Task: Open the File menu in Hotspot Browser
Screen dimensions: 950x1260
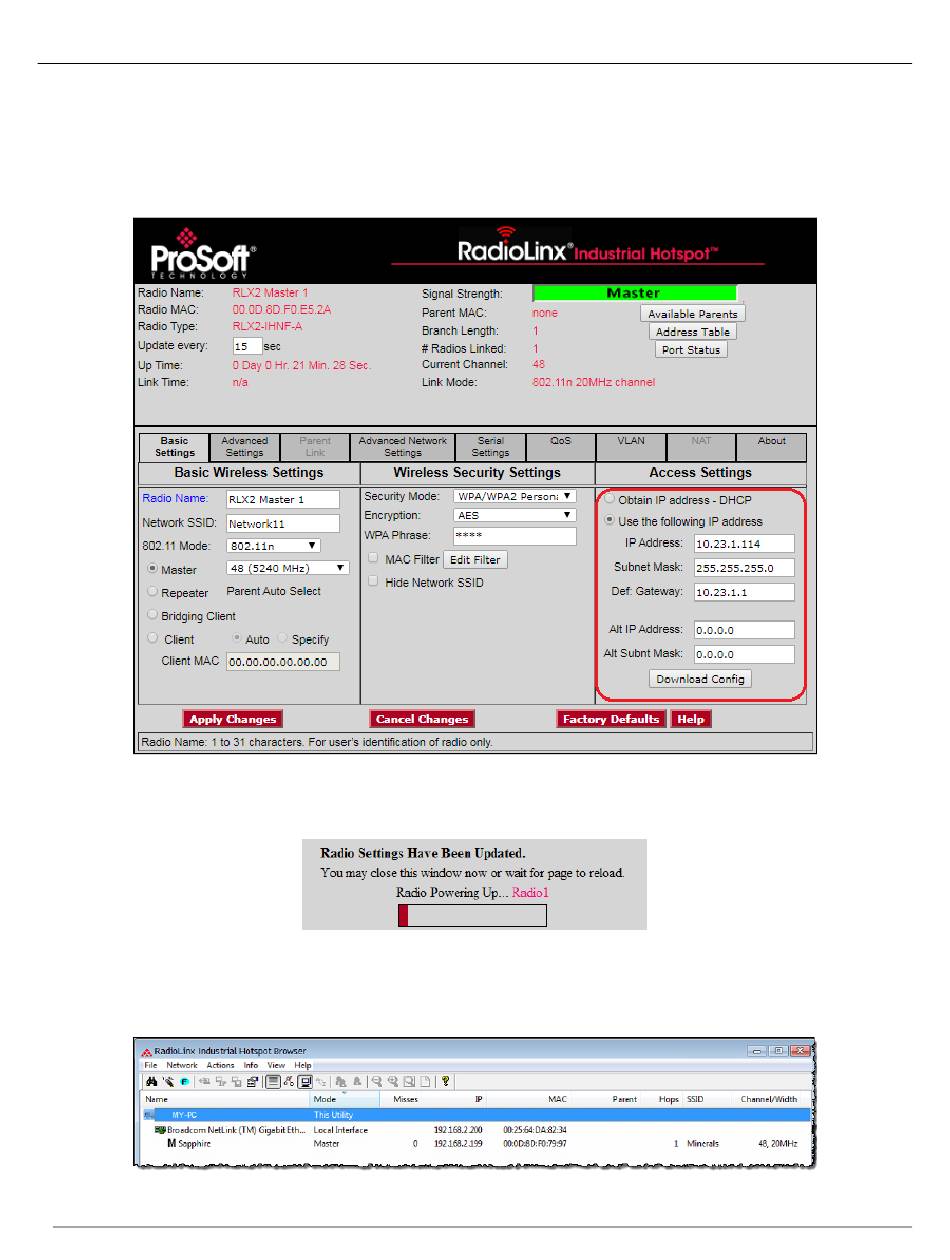Action: point(151,1066)
